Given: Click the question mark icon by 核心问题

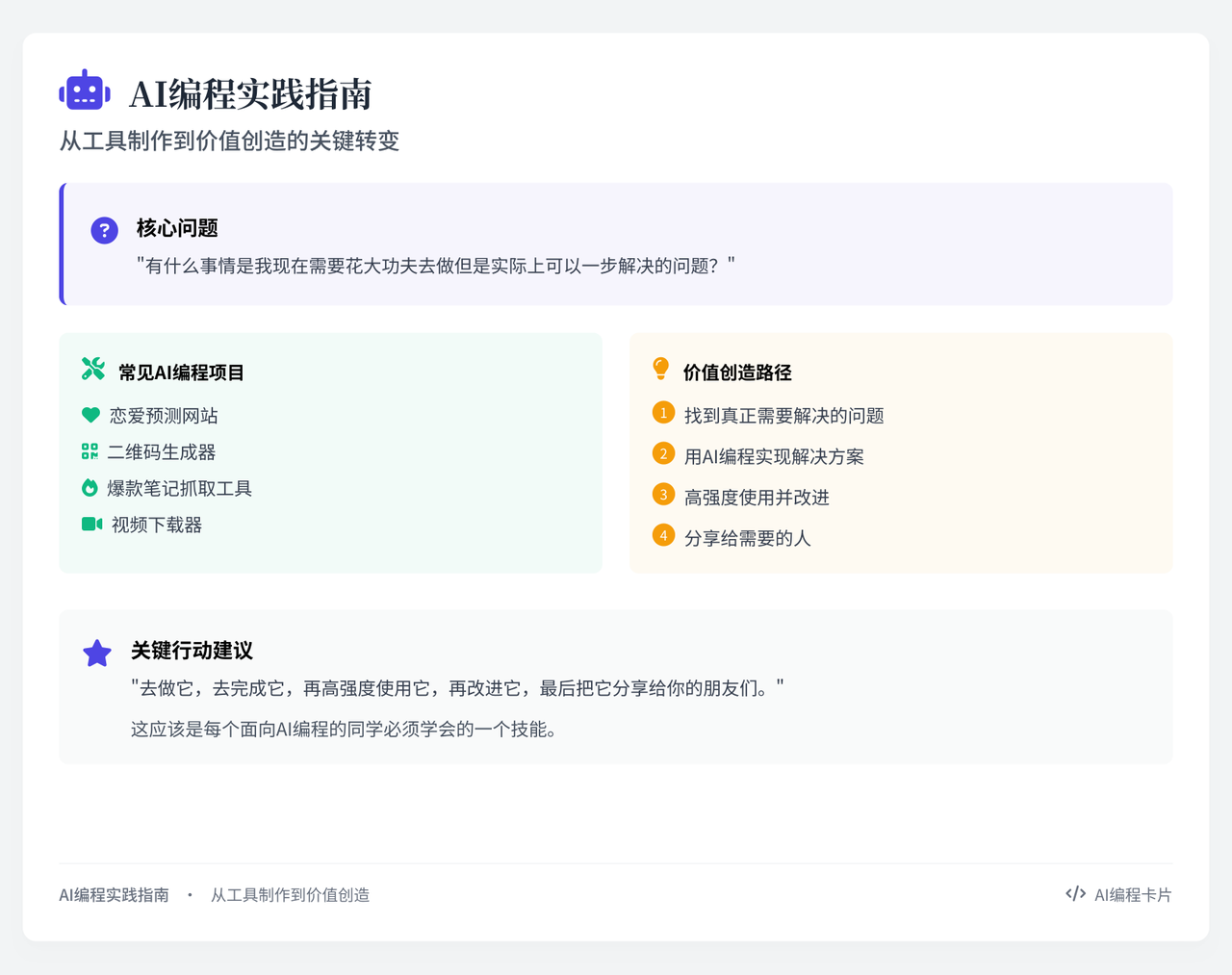Looking at the screenshot, I should 104,230.
